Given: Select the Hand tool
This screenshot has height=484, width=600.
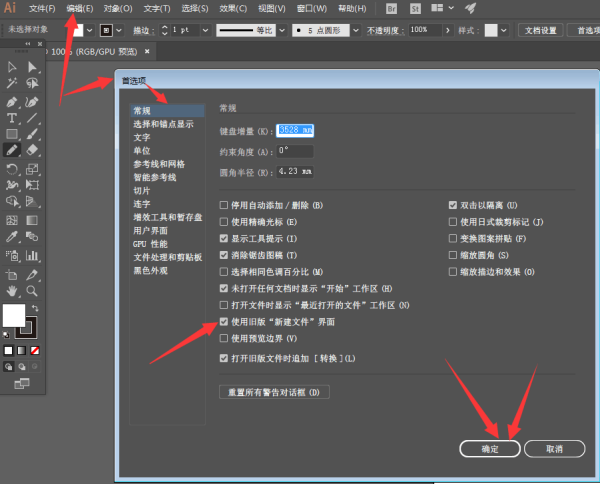Looking at the screenshot, I should point(12,290).
